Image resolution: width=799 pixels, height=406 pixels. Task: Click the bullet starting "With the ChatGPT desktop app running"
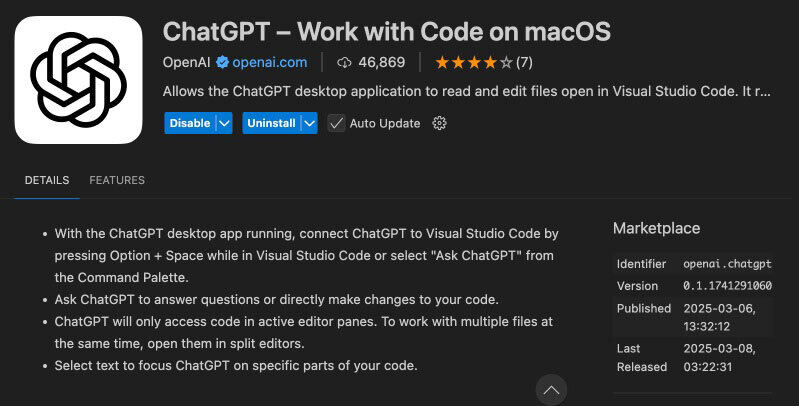click(306, 255)
